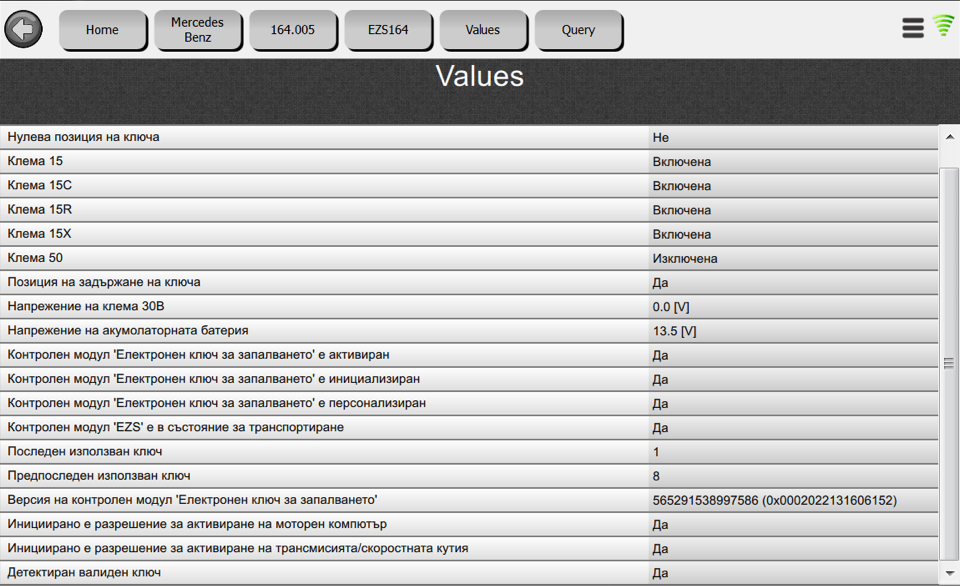Click the row ending 'скоростната кутия'

[x=468, y=549]
